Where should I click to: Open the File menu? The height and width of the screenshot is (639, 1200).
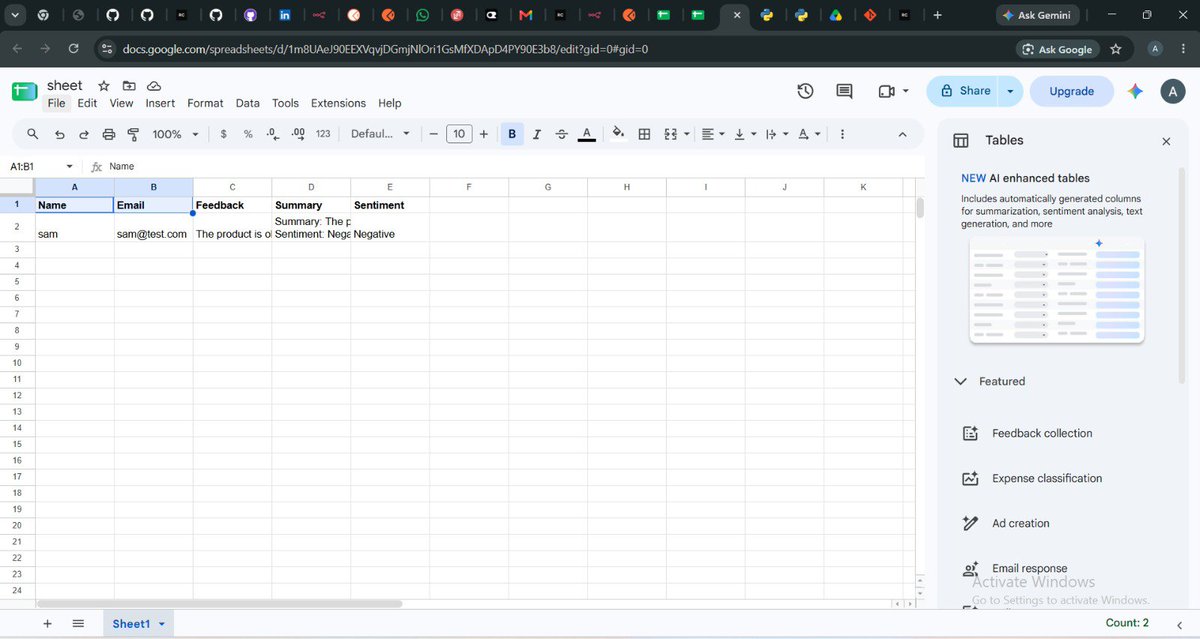click(x=56, y=103)
